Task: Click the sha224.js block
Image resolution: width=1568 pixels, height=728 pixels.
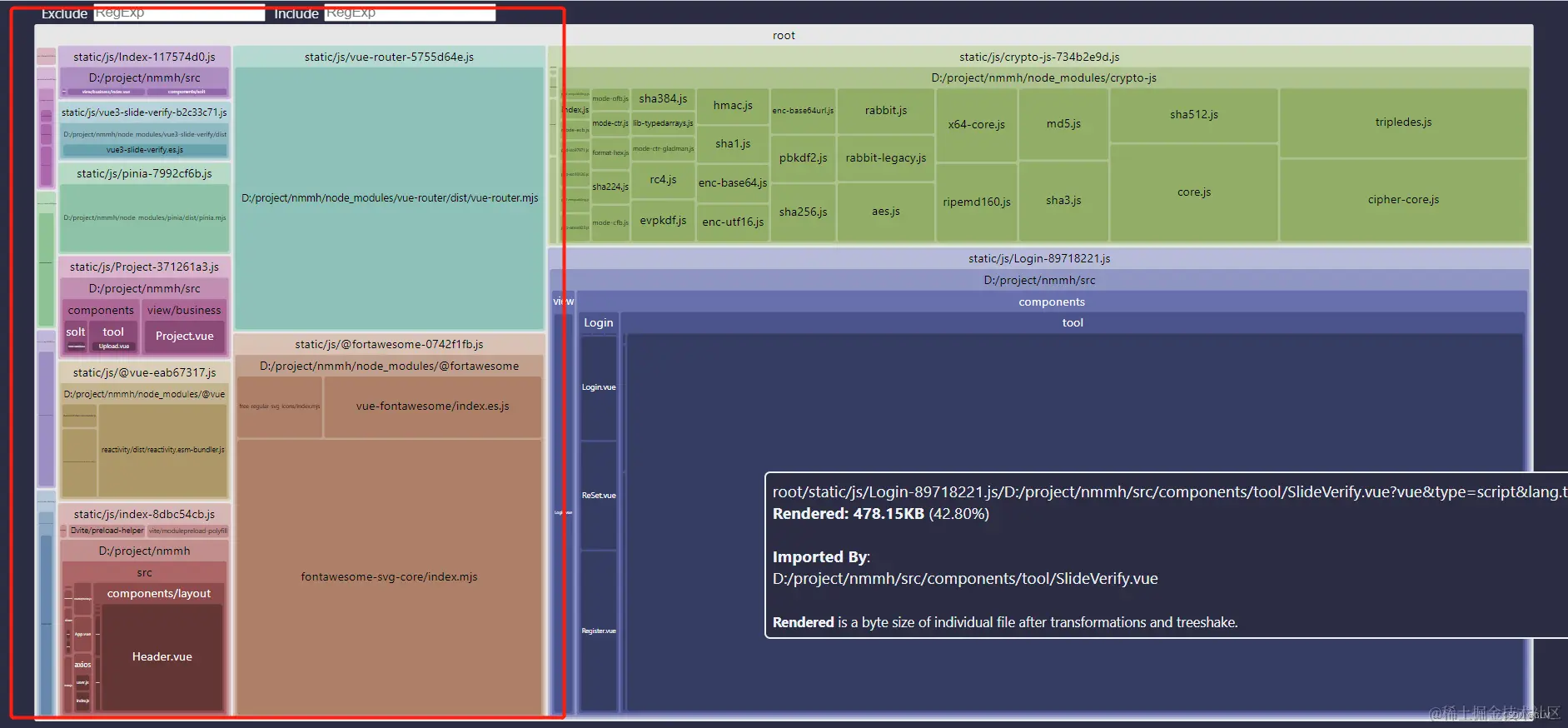Action: coord(610,187)
